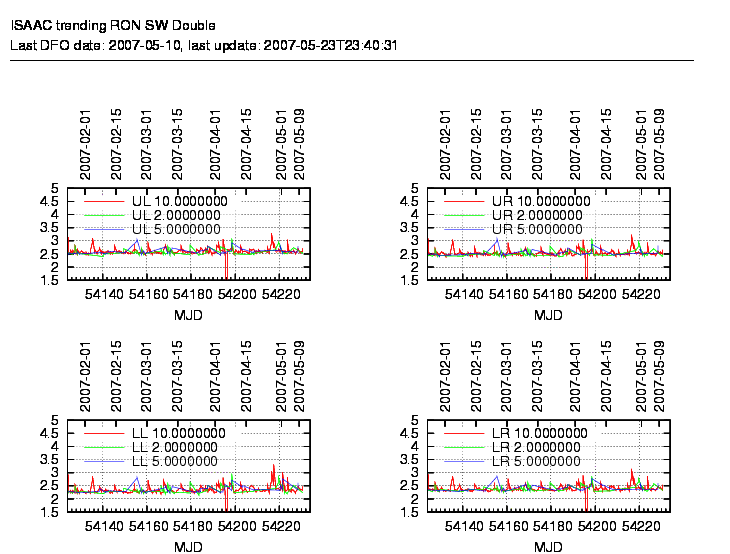Viewport: 730px width, 554px height.
Task: Click the "ISAAC trending RON SW Double" title
Action: tap(111, 25)
